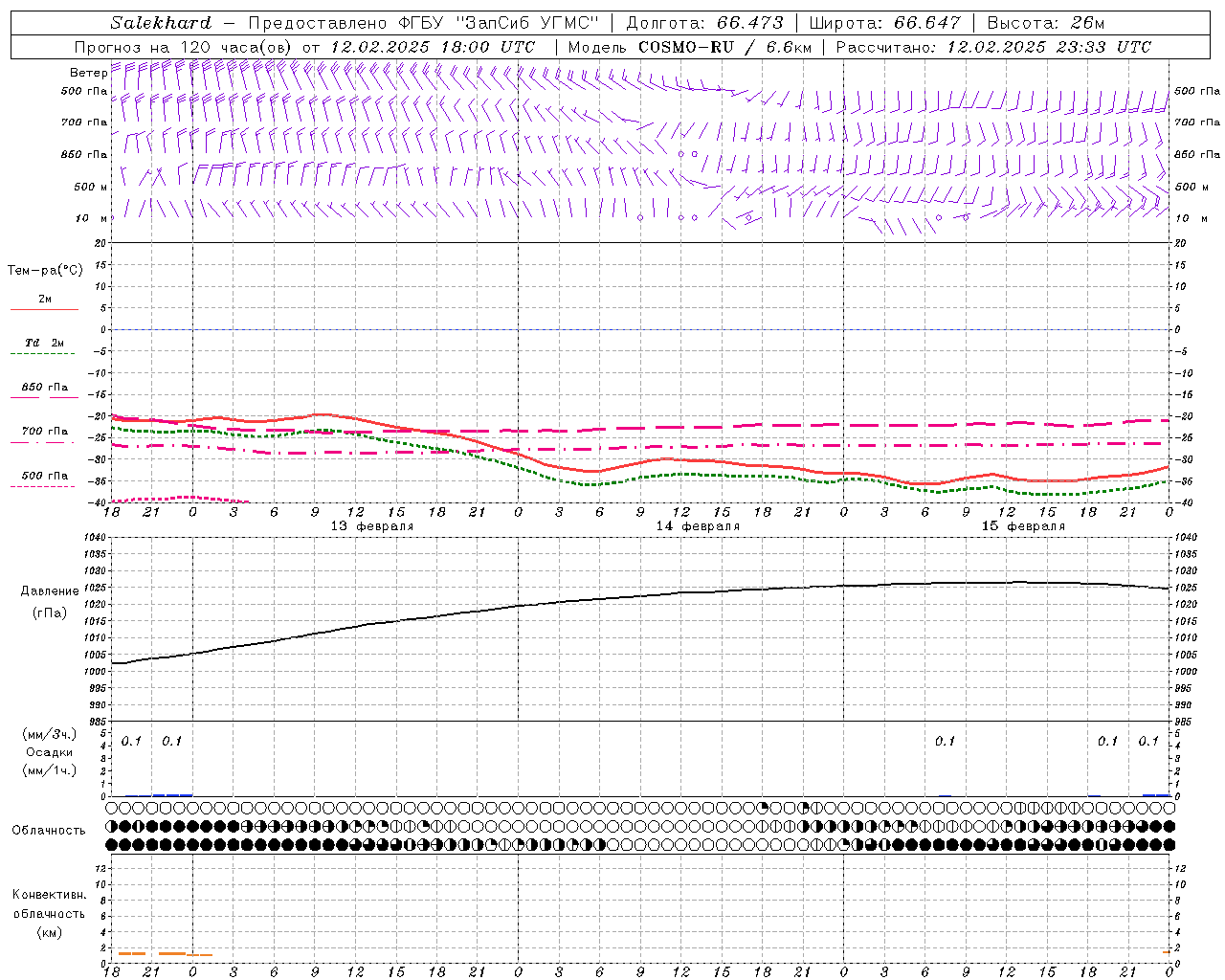Click the Осадки precipitation label

pyautogui.click(x=49, y=752)
